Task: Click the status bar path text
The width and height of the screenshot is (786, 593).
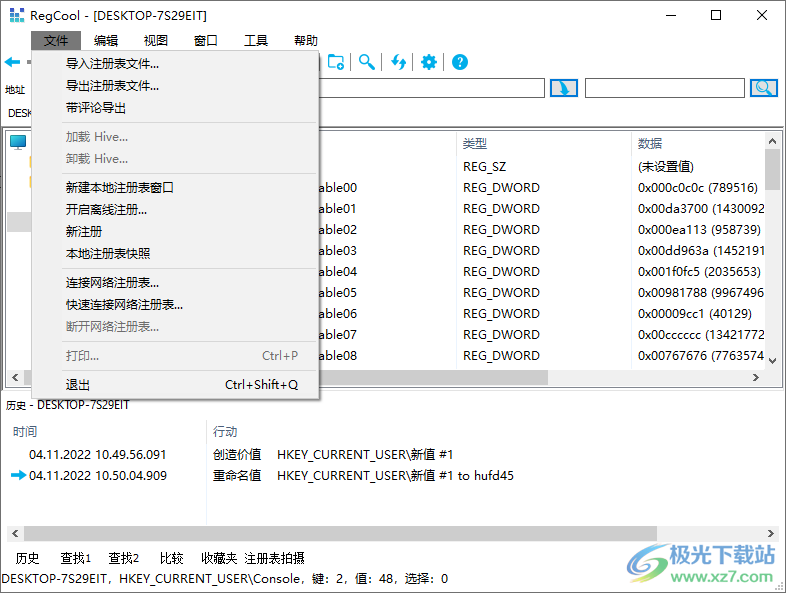Action: (x=225, y=579)
